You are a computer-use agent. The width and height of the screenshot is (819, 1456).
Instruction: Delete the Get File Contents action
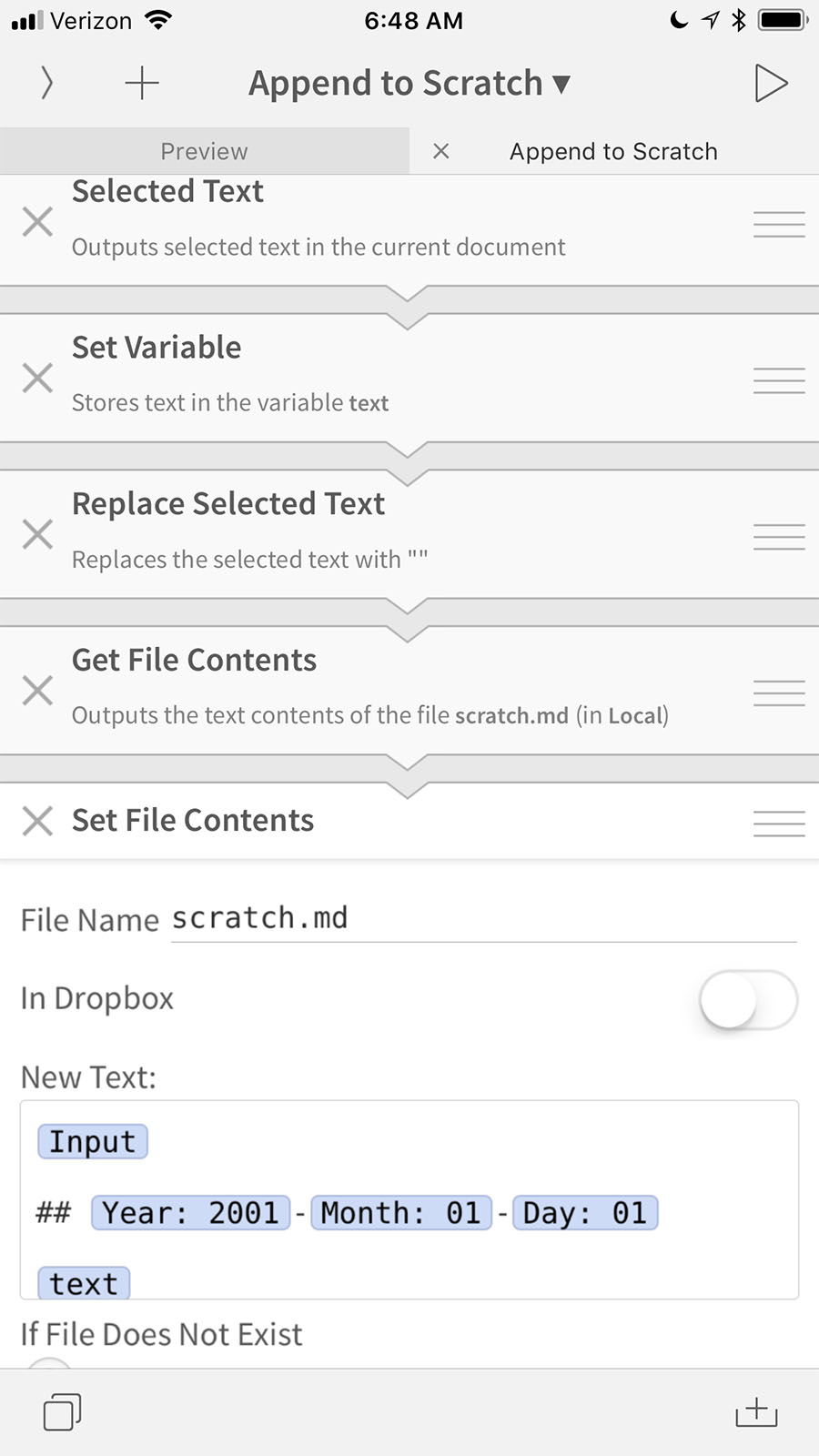pyautogui.click(x=37, y=690)
